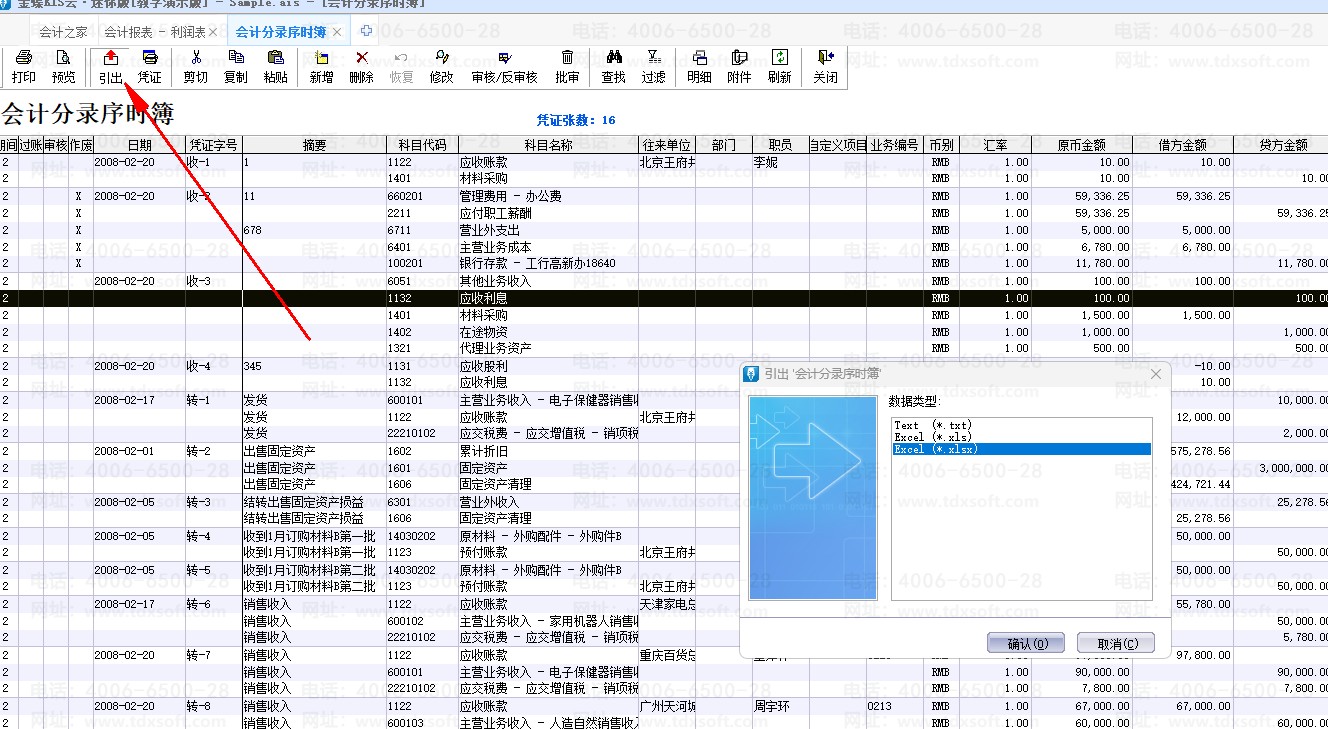Click the 新增 (Add) toolbar icon
Image resolution: width=1328 pixels, height=729 pixels.
(x=321, y=66)
